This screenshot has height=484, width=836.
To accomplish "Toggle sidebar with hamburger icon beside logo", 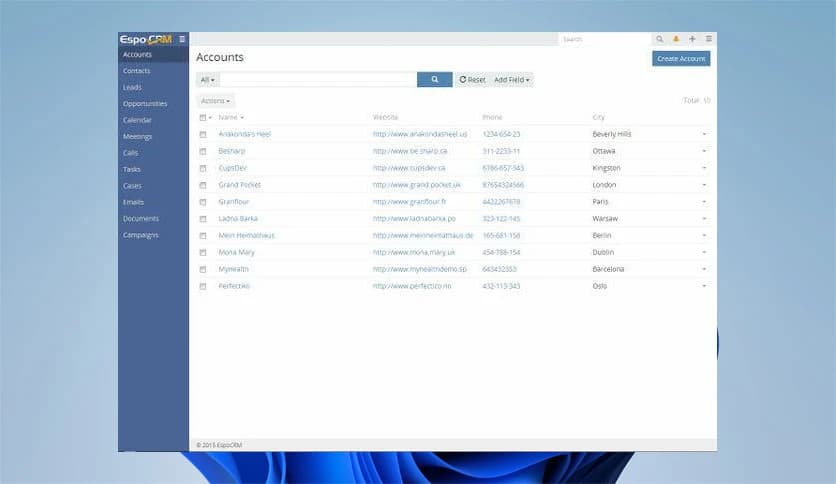I will pos(182,39).
